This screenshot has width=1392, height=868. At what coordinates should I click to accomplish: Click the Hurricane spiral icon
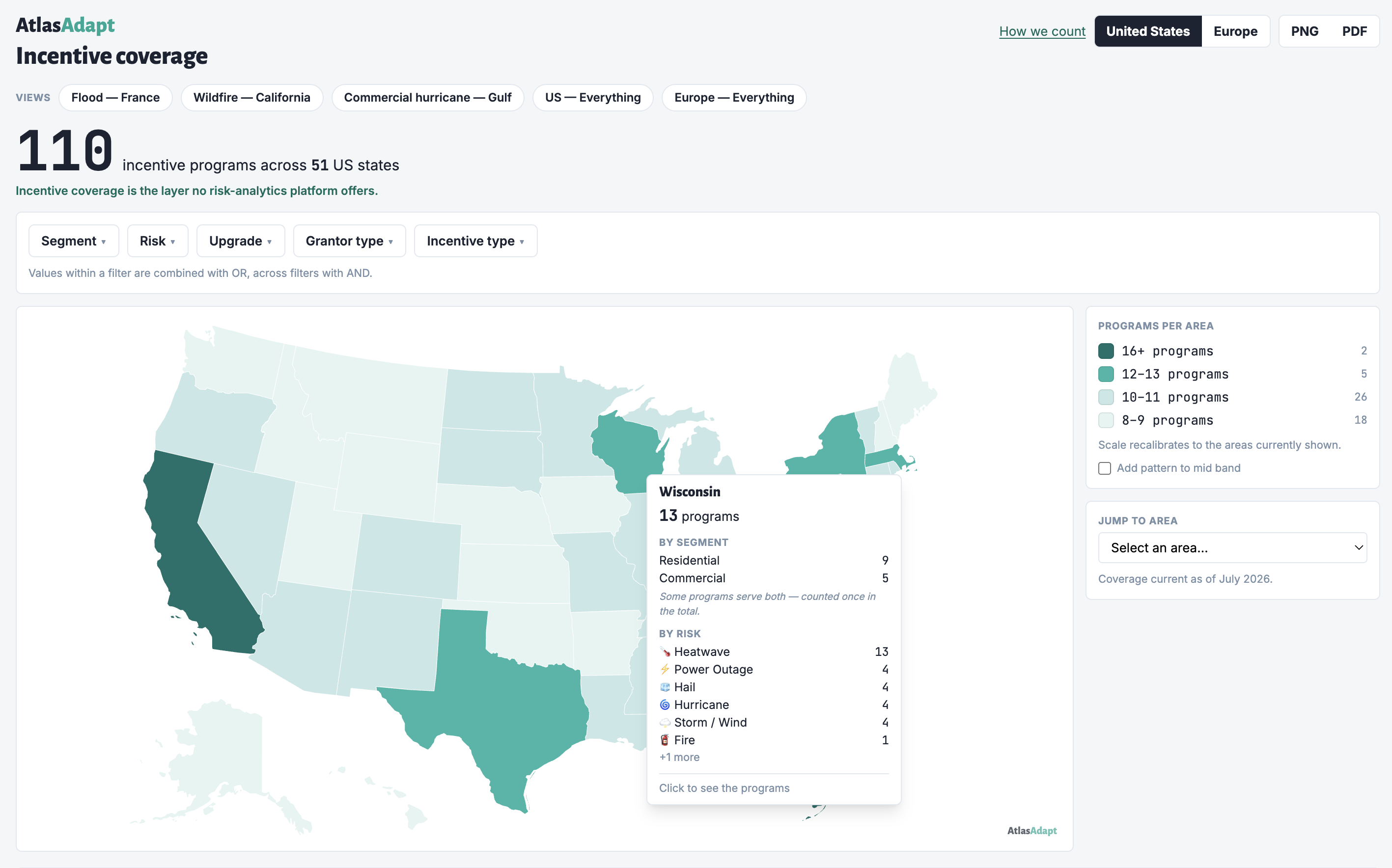tap(665, 705)
